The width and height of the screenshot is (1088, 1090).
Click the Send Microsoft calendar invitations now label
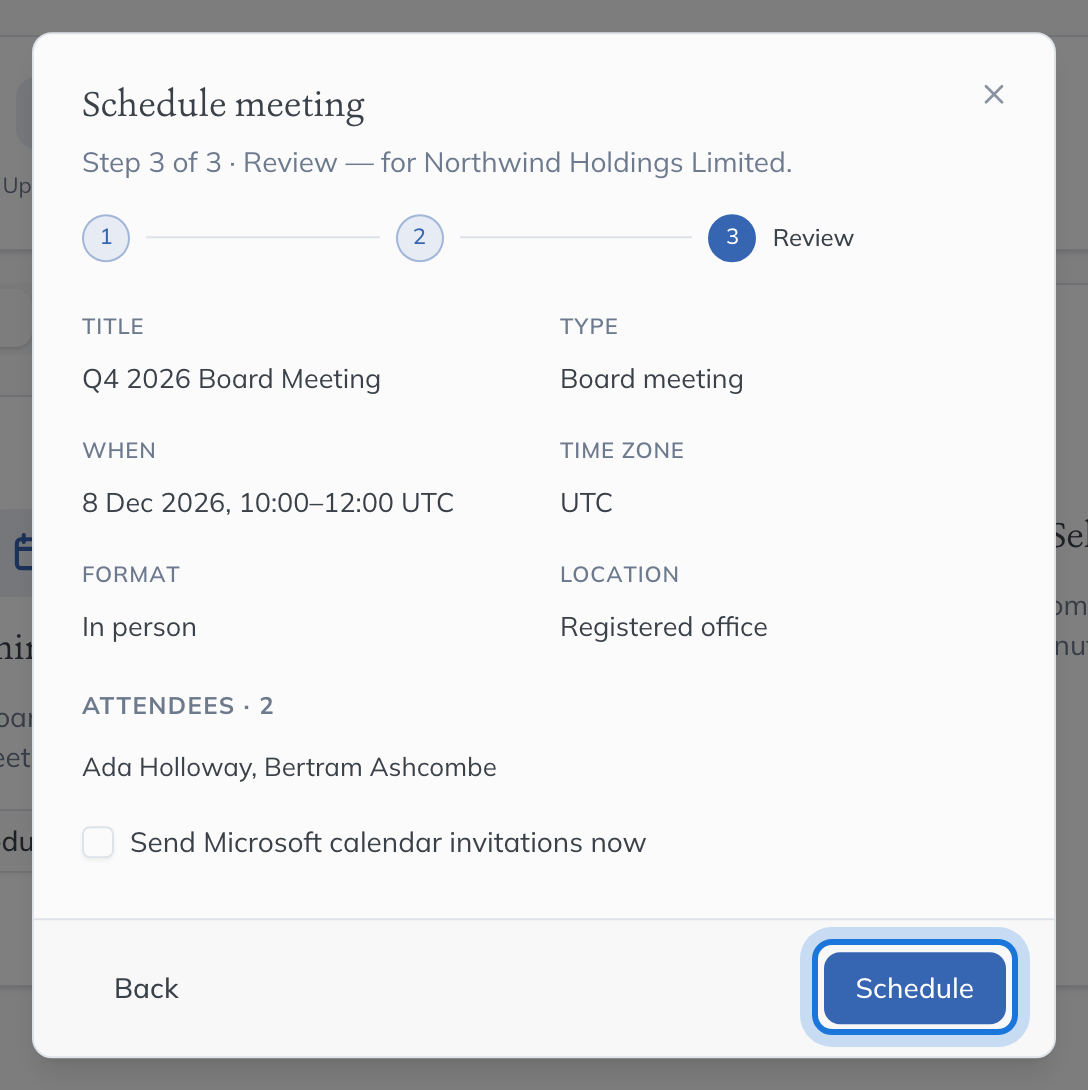(388, 843)
